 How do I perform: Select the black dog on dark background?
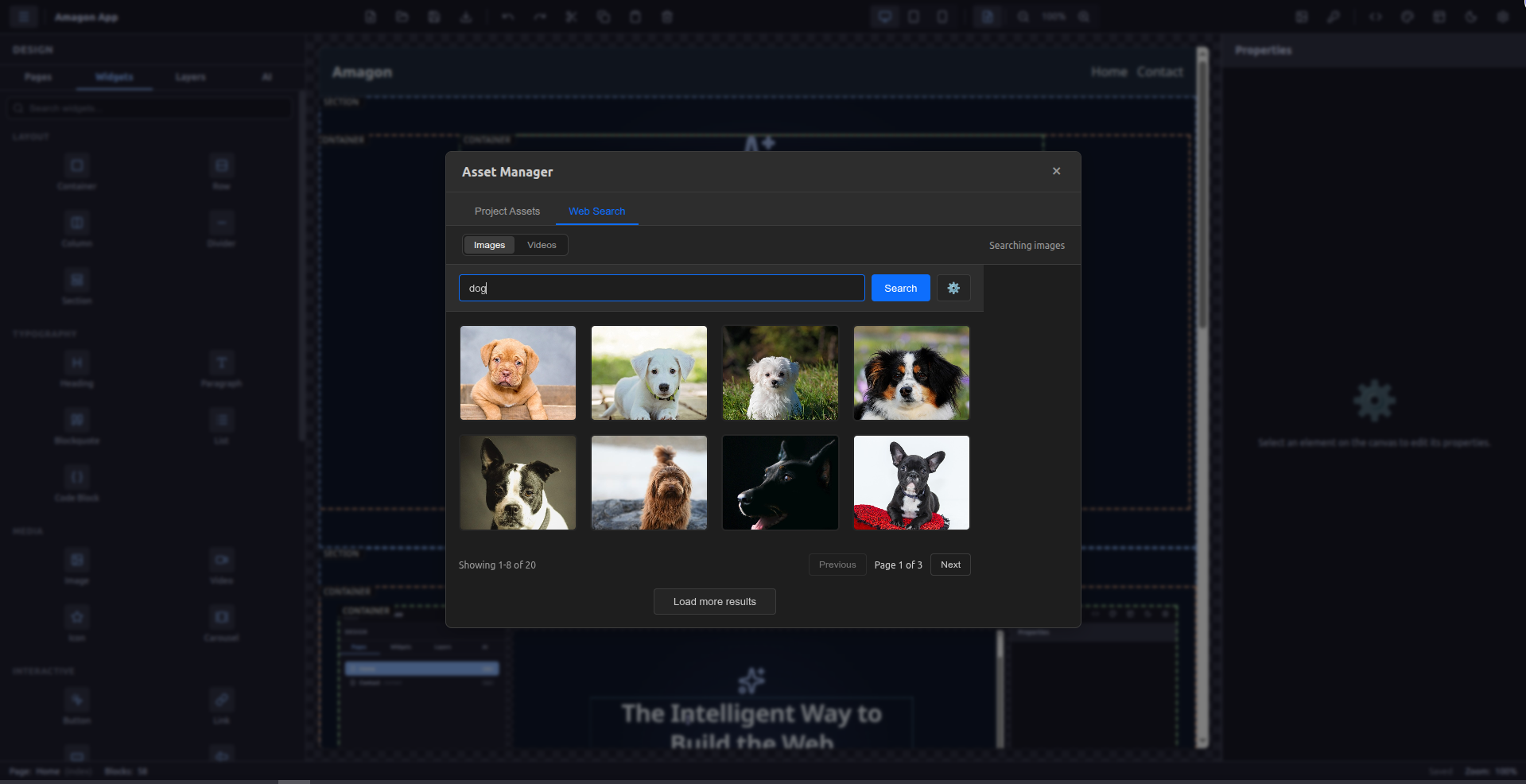coord(780,483)
